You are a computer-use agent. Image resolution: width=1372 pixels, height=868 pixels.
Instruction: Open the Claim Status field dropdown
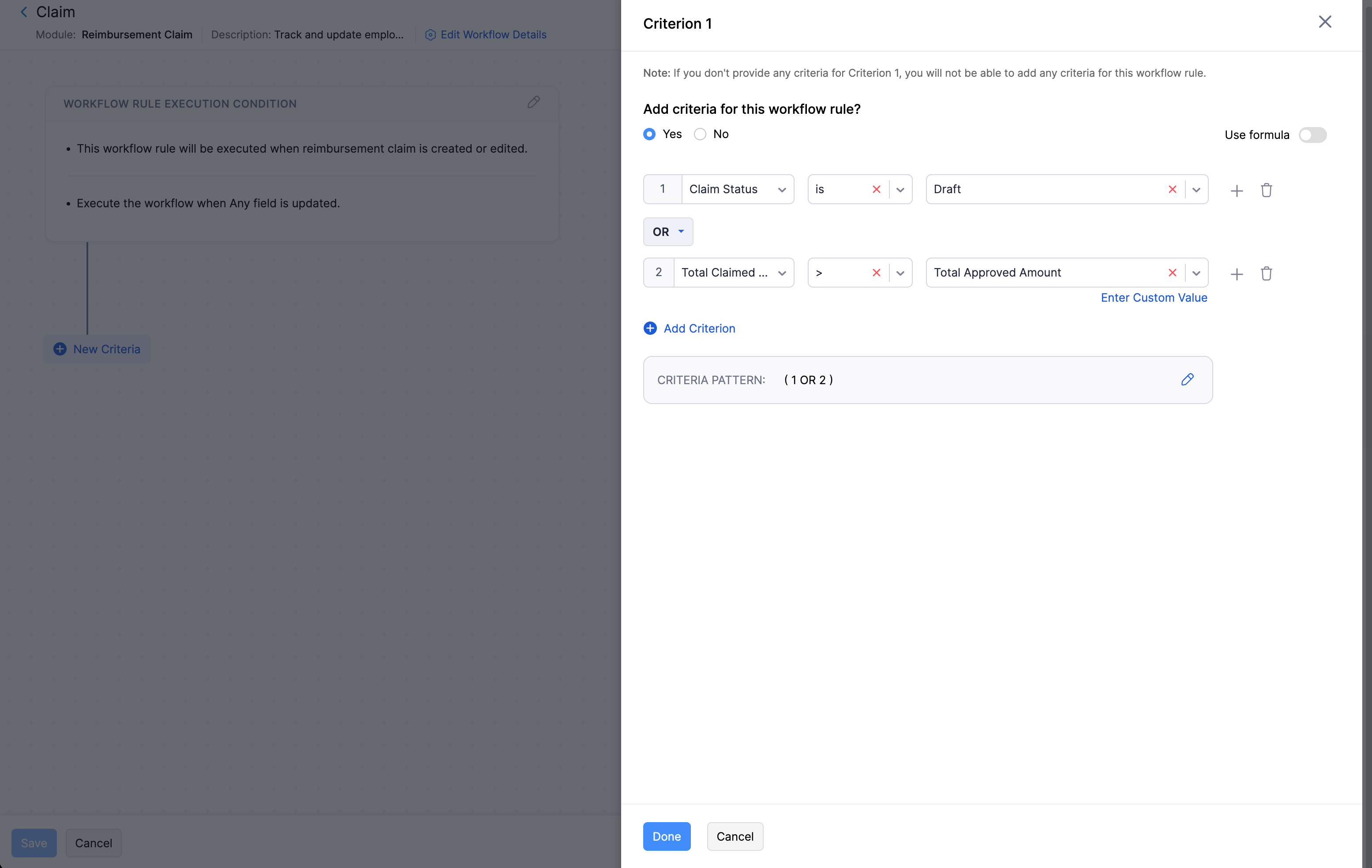(737, 189)
